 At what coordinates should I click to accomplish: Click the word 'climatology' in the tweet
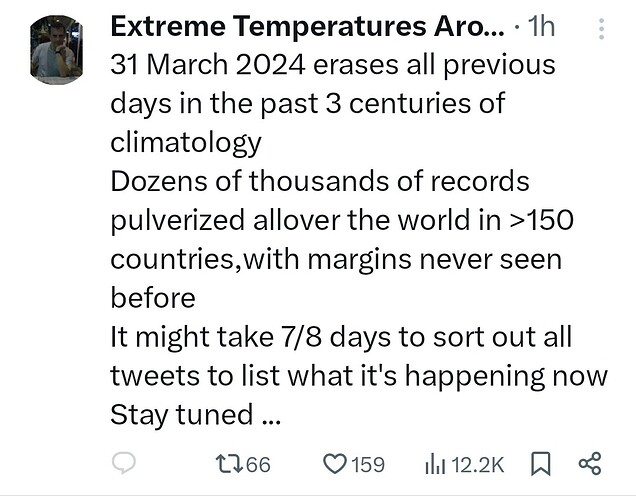(186, 144)
